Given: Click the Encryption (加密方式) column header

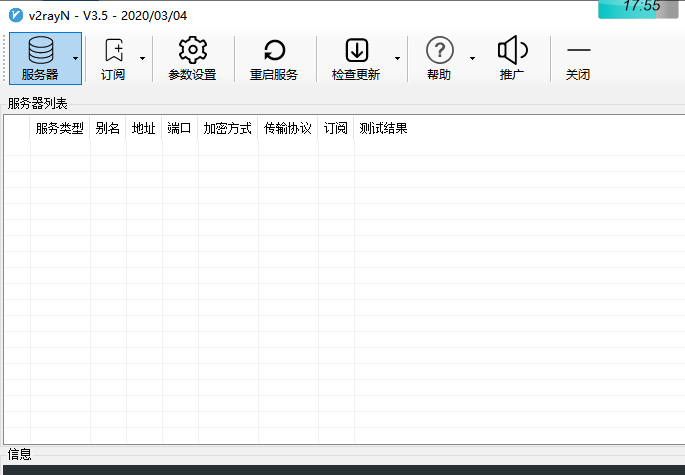Looking at the screenshot, I should [x=227, y=129].
